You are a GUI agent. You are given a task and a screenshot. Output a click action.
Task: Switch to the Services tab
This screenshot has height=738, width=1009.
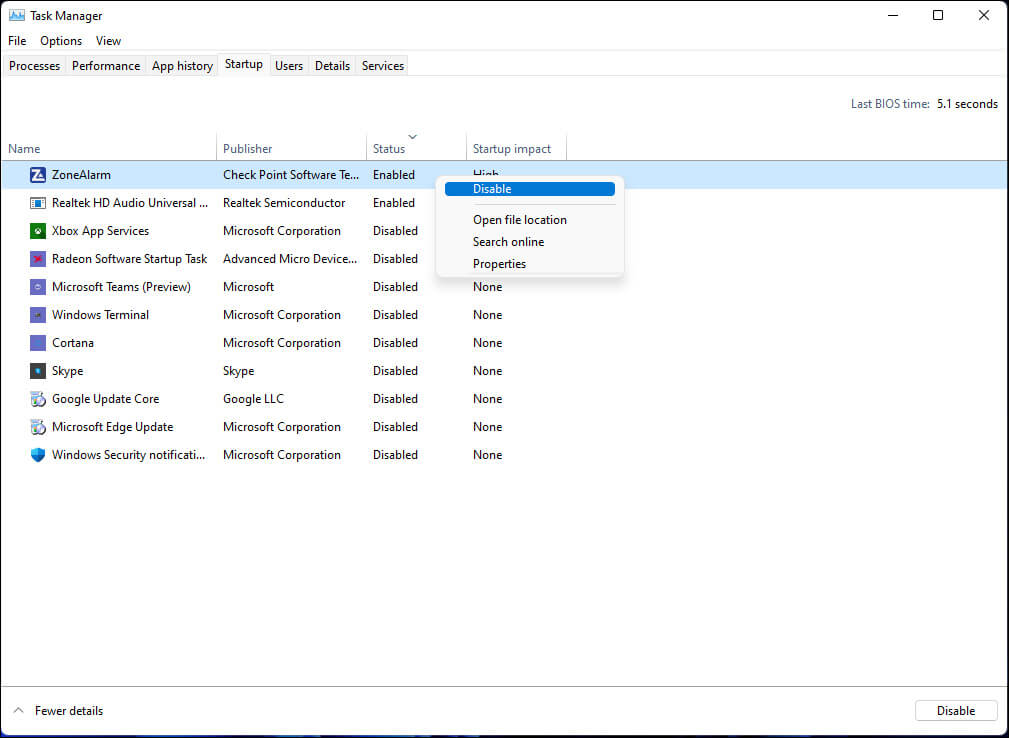(x=383, y=66)
